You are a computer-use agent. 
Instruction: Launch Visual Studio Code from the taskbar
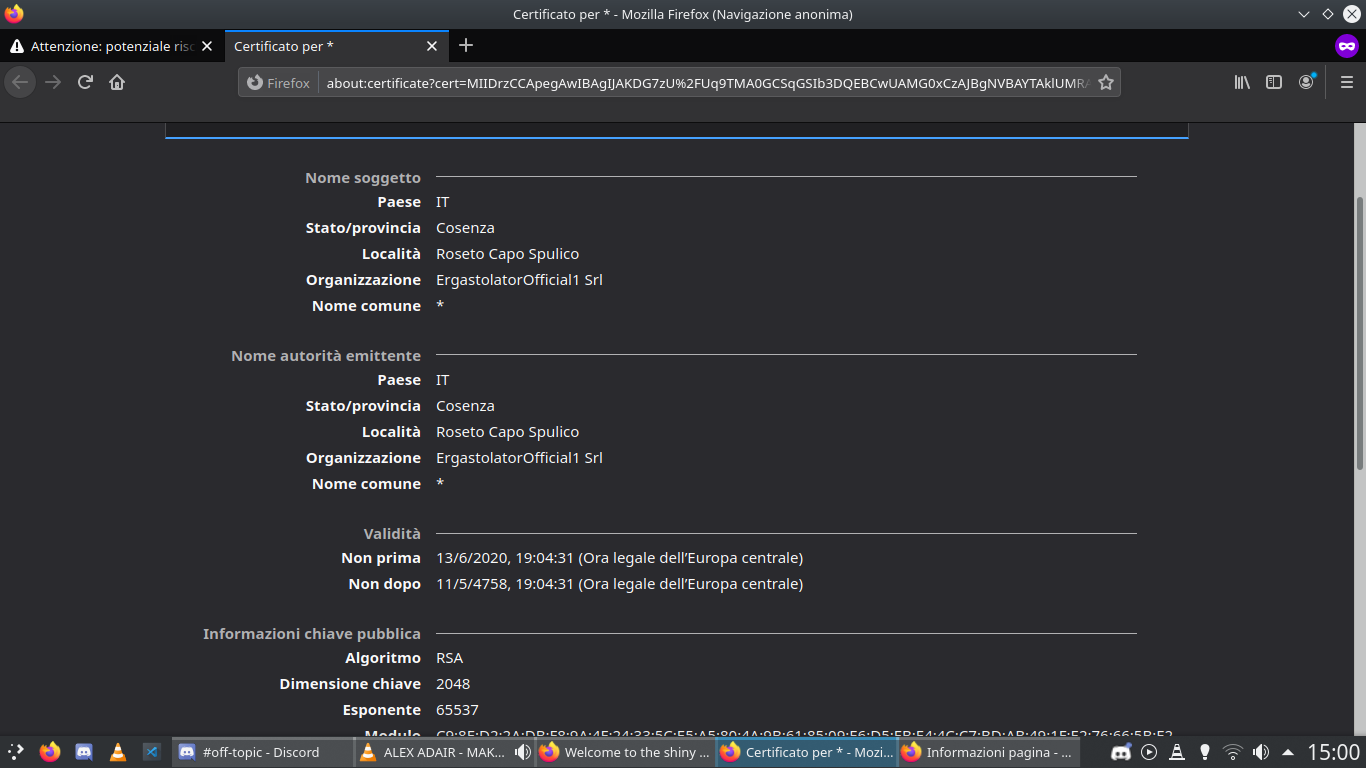[152, 752]
